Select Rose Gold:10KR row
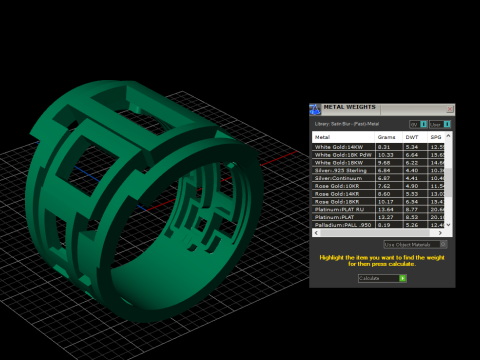Image resolution: width=480 pixels, height=360 pixels. click(x=378, y=186)
